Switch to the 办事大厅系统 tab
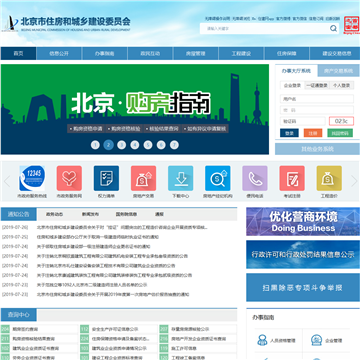The image size is (360, 360). (x=296, y=71)
